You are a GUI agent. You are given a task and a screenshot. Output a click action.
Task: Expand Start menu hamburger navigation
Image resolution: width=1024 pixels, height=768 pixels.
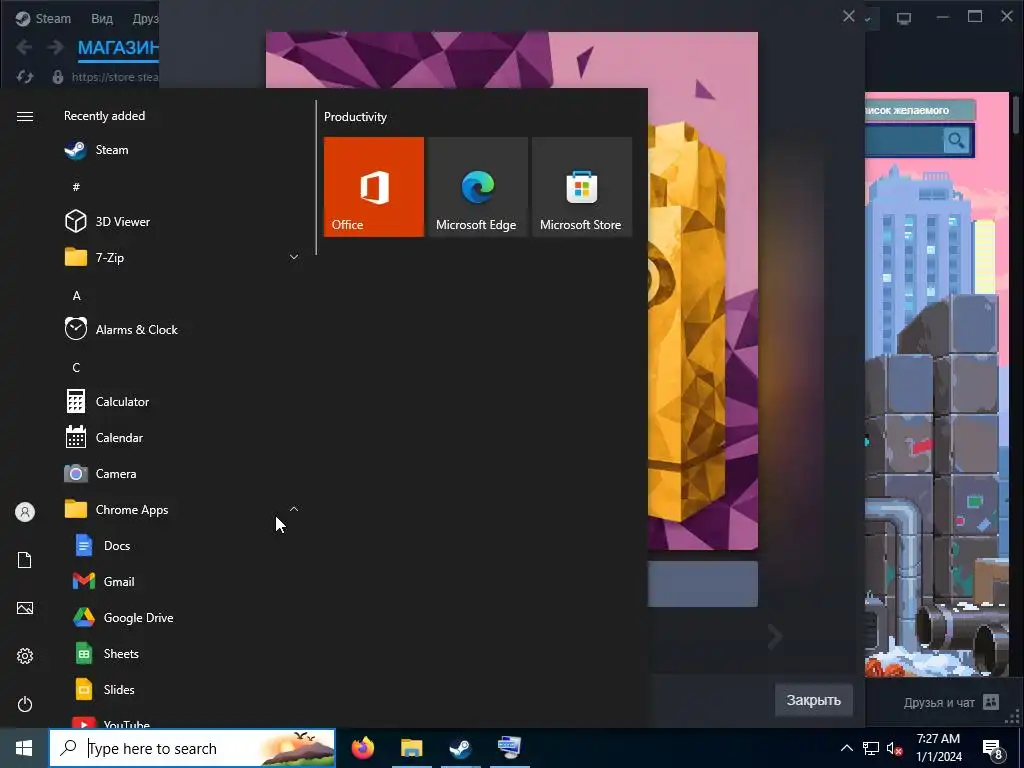tap(25, 116)
